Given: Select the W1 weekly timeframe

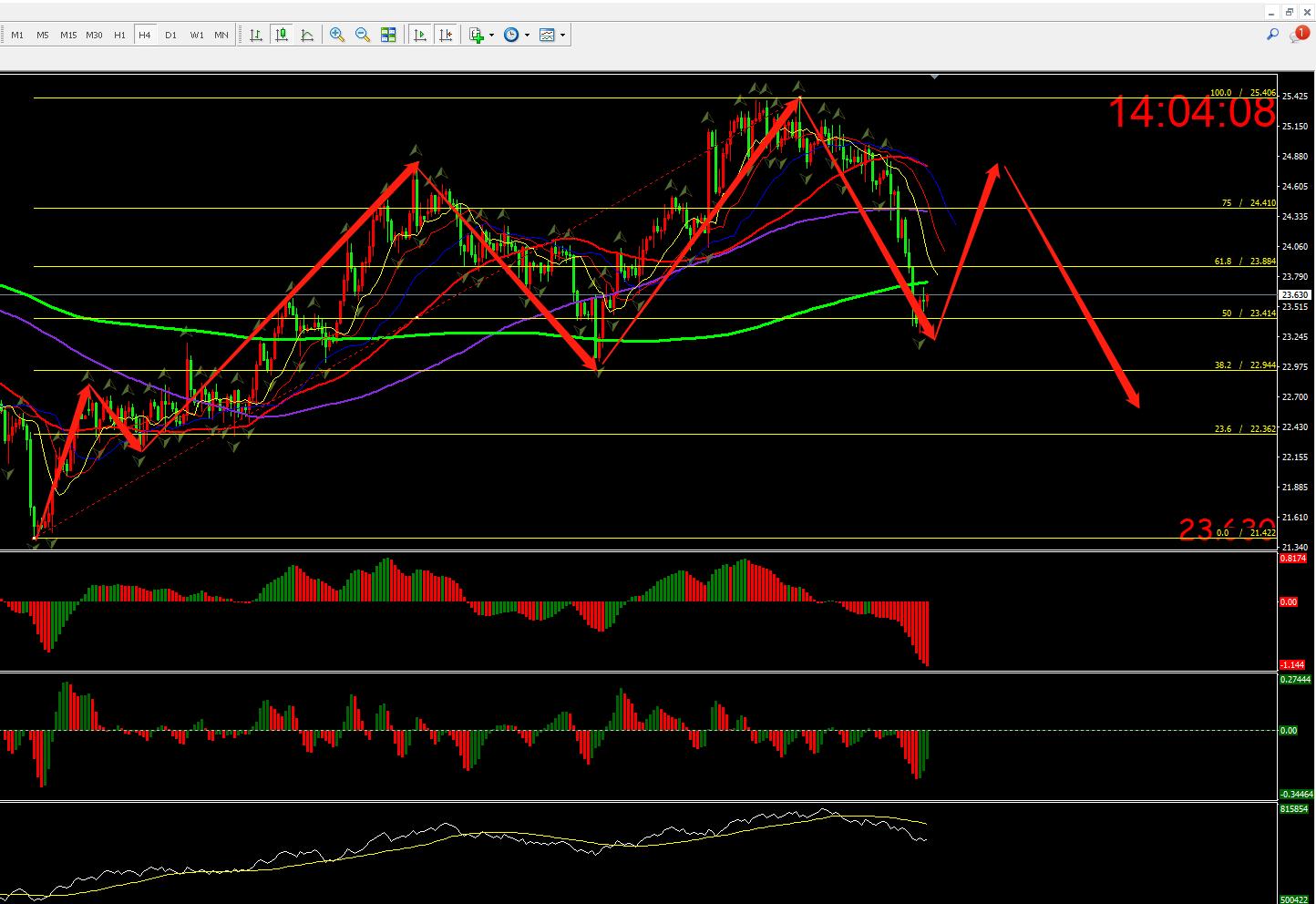Looking at the screenshot, I should 197,35.
